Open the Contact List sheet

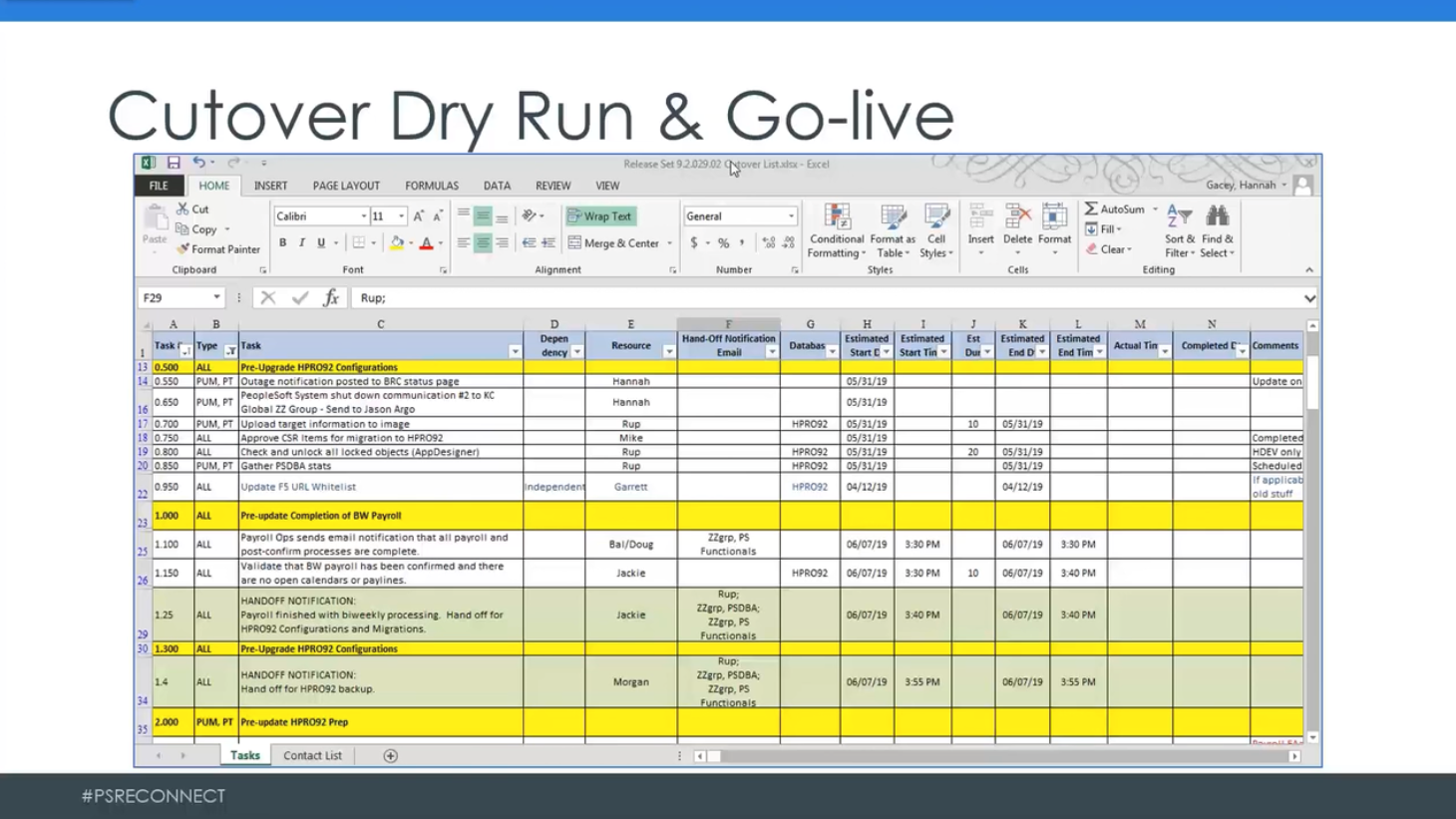[312, 755]
